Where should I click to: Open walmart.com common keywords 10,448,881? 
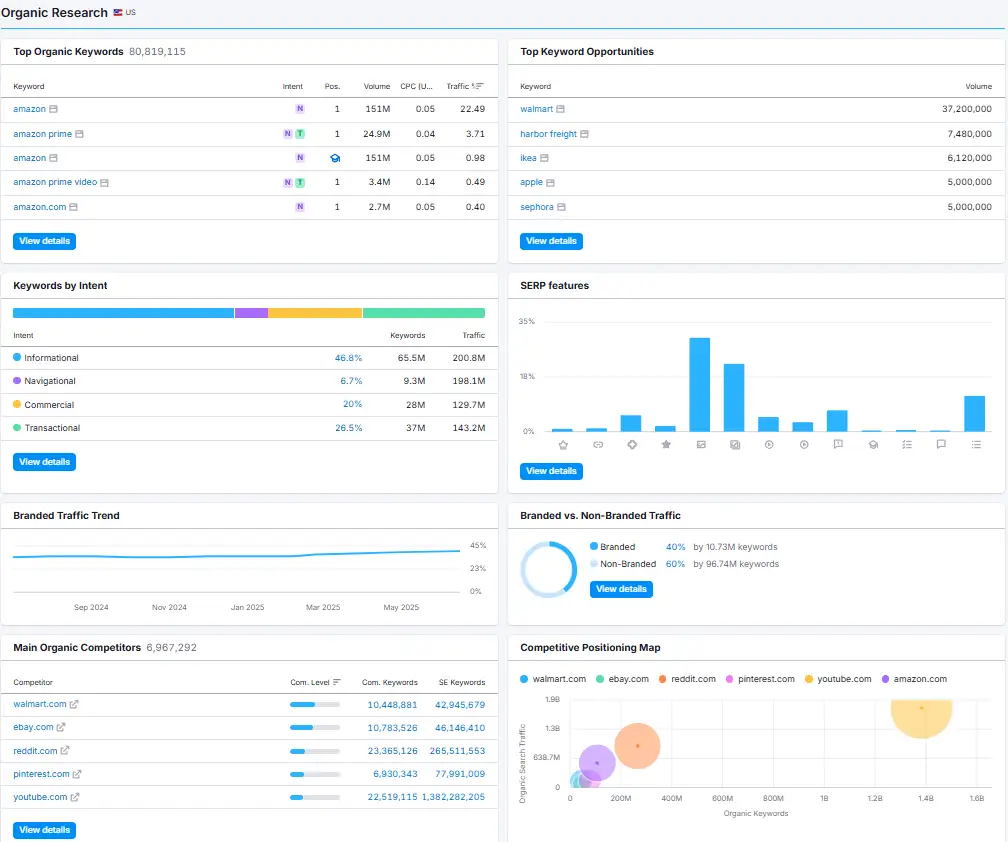(392, 705)
